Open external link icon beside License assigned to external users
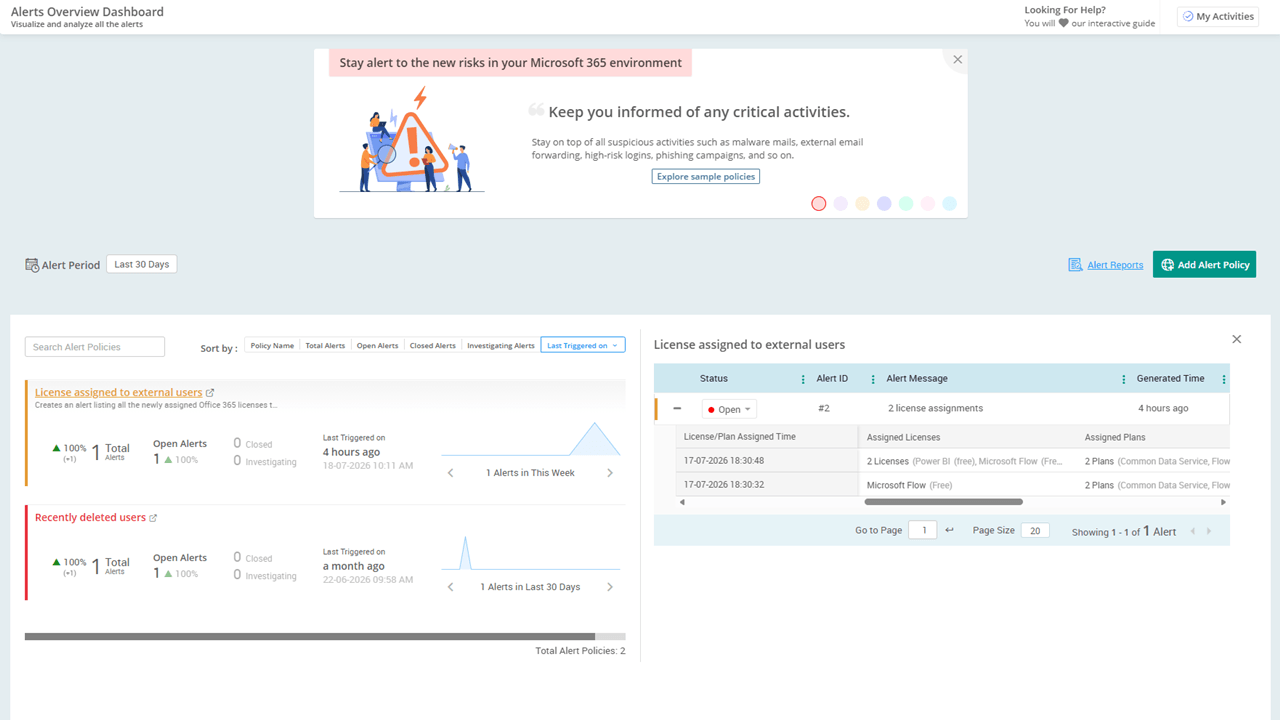The image size is (1280, 720). click(x=210, y=393)
